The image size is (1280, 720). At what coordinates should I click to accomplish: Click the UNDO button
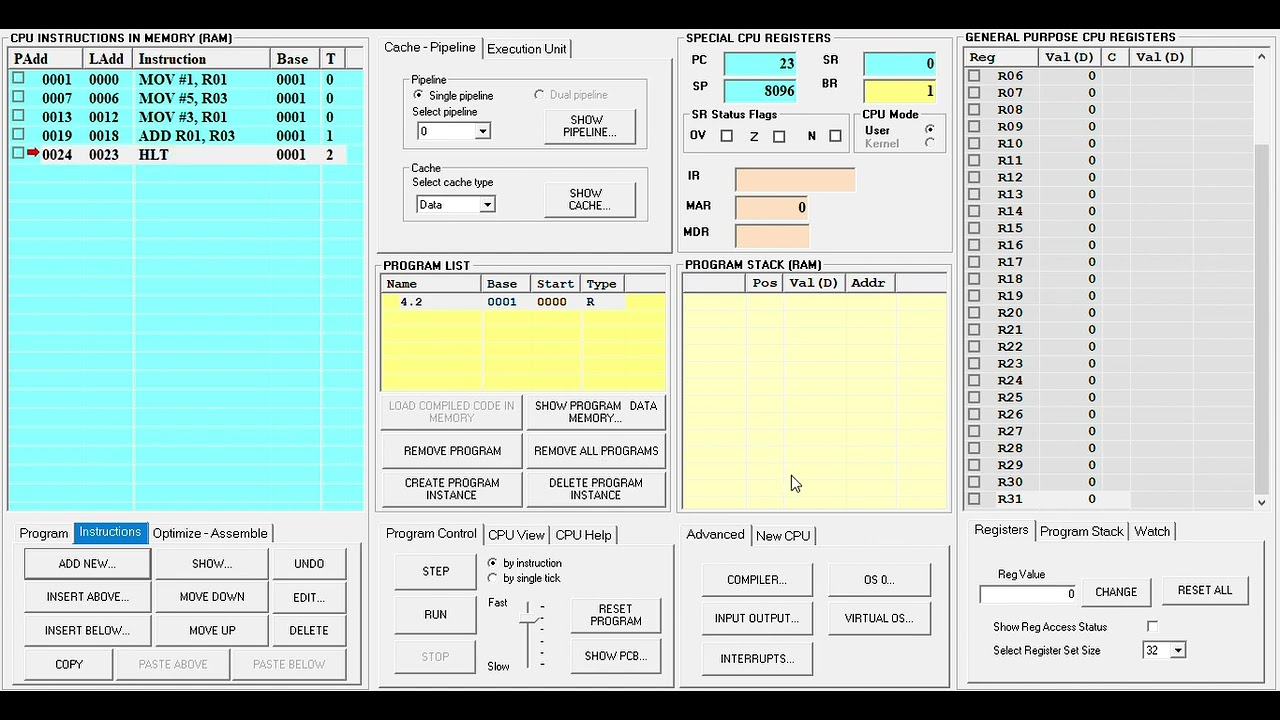[309, 563]
